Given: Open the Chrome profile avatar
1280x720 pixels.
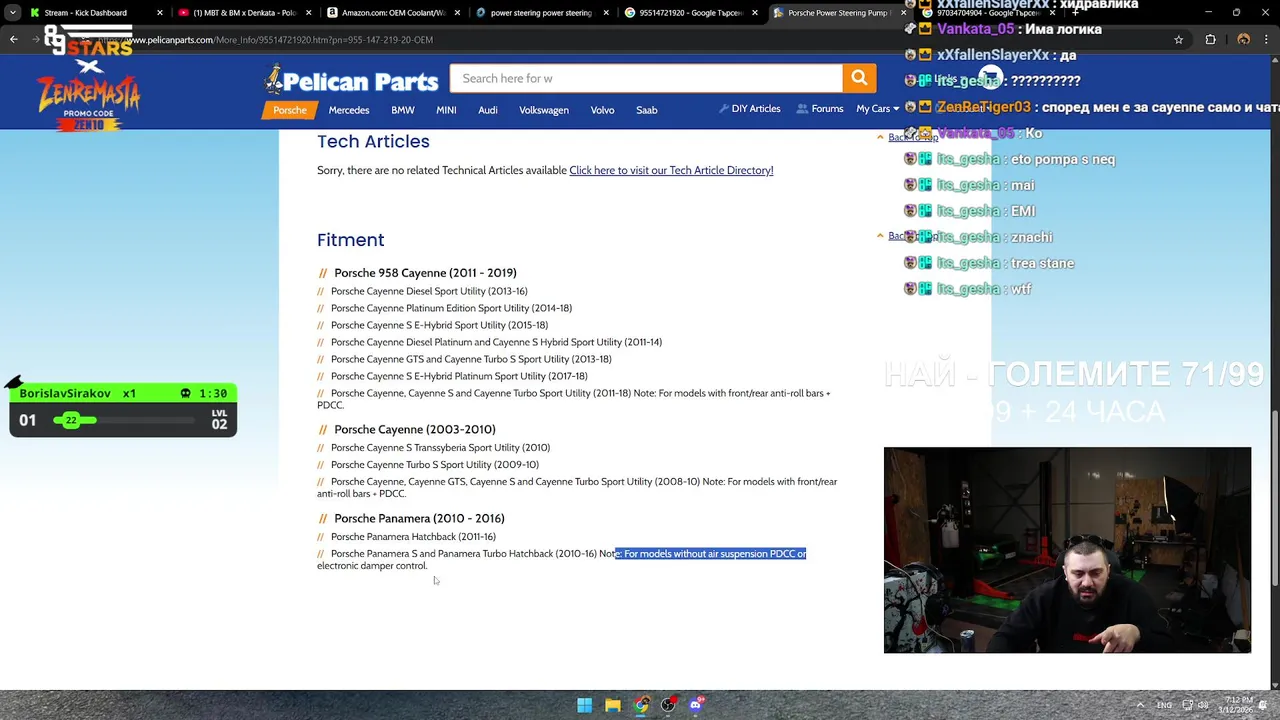Looking at the screenshot, I should (1243, 39).
